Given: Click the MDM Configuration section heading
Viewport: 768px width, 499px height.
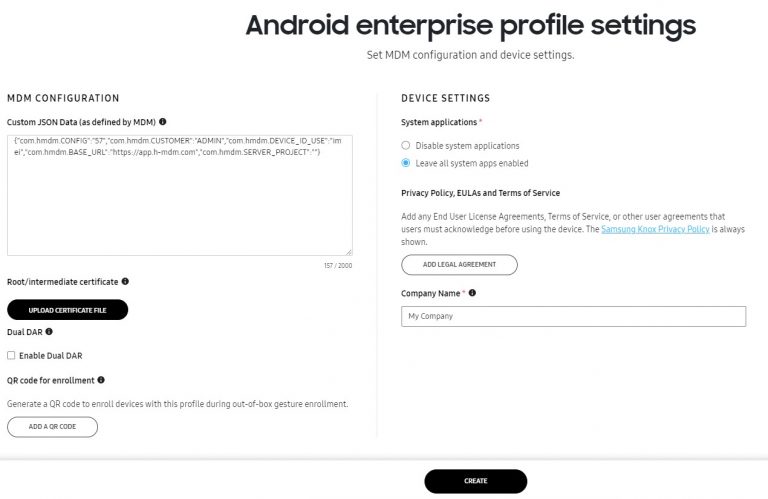Looking at the screenshot, I should [x=63, y=98].
